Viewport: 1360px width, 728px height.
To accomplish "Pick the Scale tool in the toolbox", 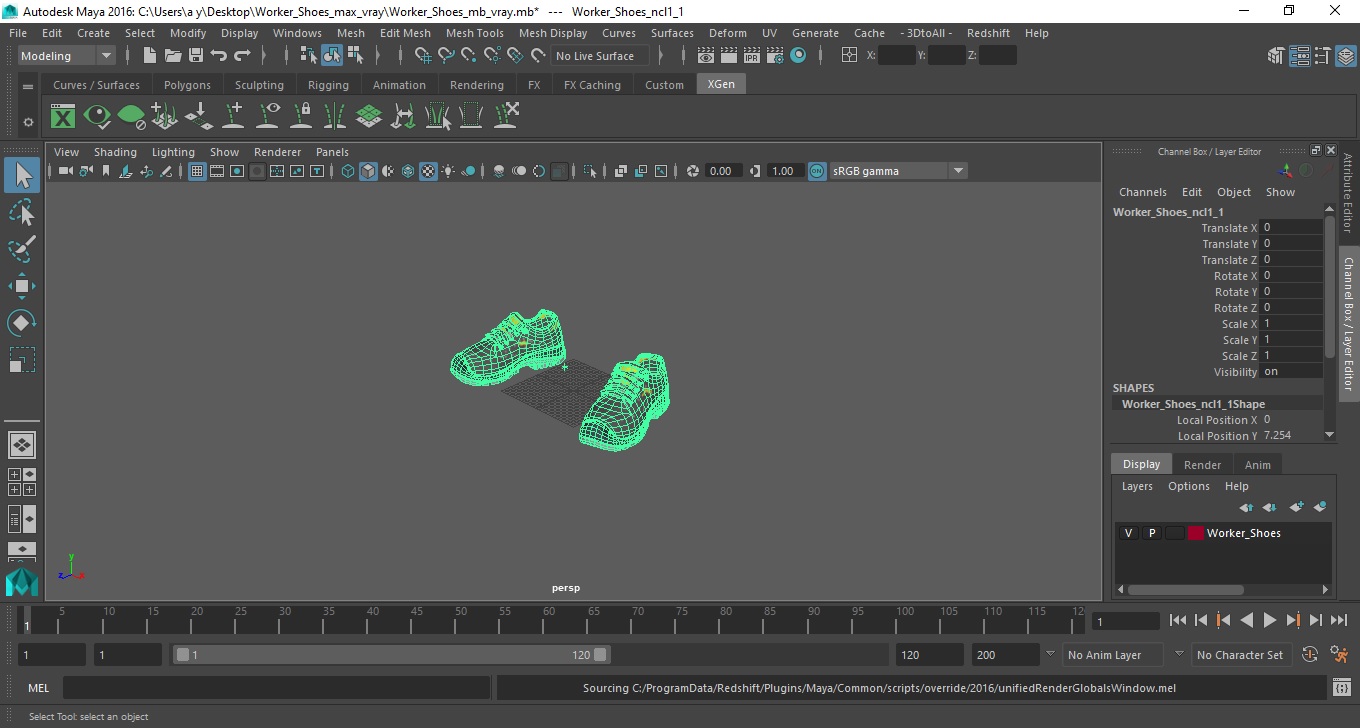I will tap(22, 360).
